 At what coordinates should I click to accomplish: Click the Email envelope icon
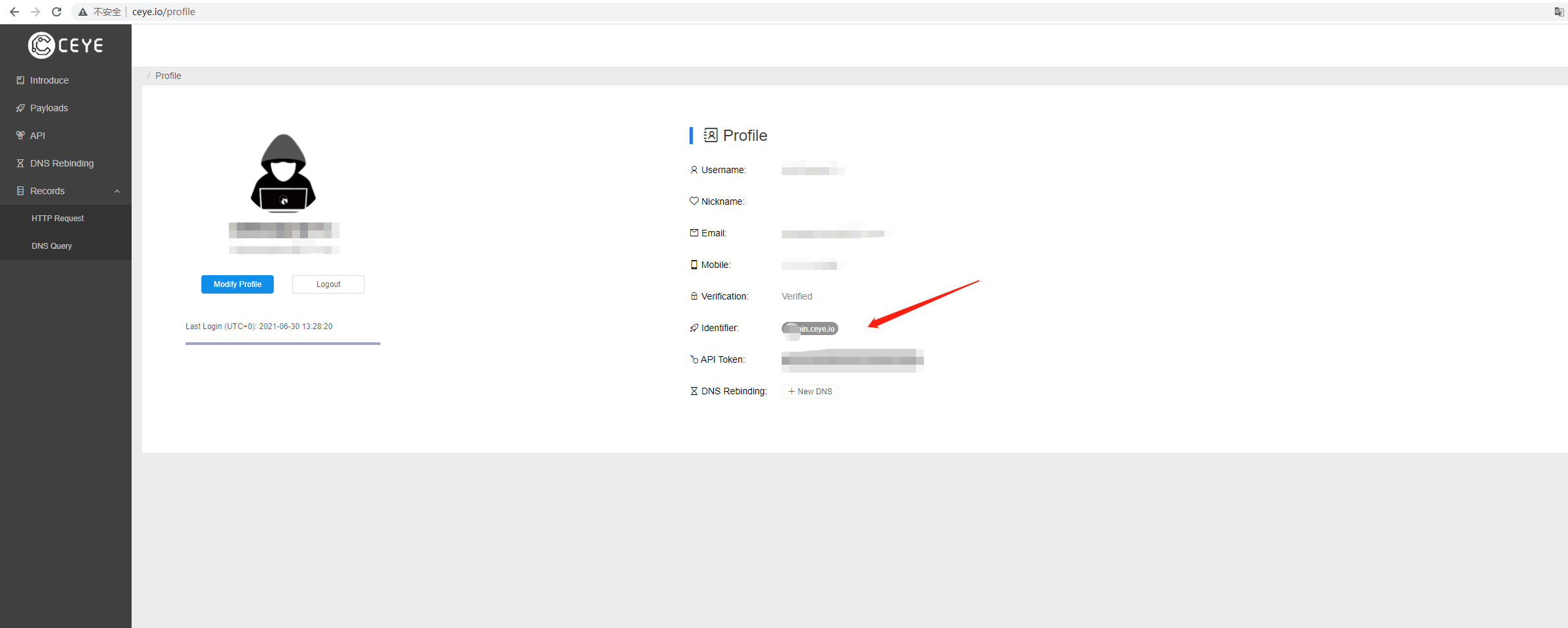point(694,232)
